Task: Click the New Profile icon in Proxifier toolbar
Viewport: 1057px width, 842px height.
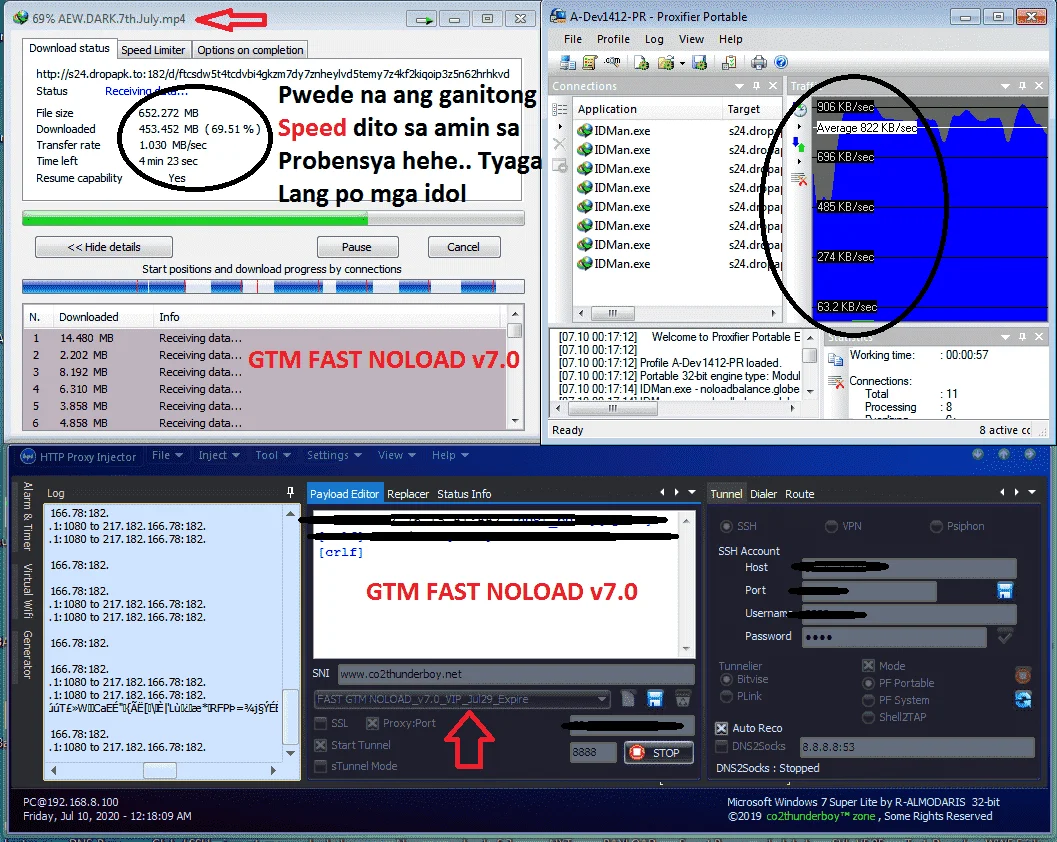Action: 641,63
